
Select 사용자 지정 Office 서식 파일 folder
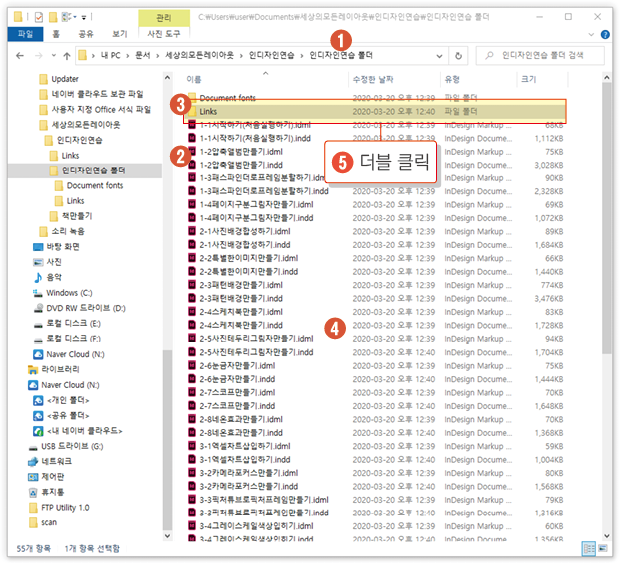[101, 110]
